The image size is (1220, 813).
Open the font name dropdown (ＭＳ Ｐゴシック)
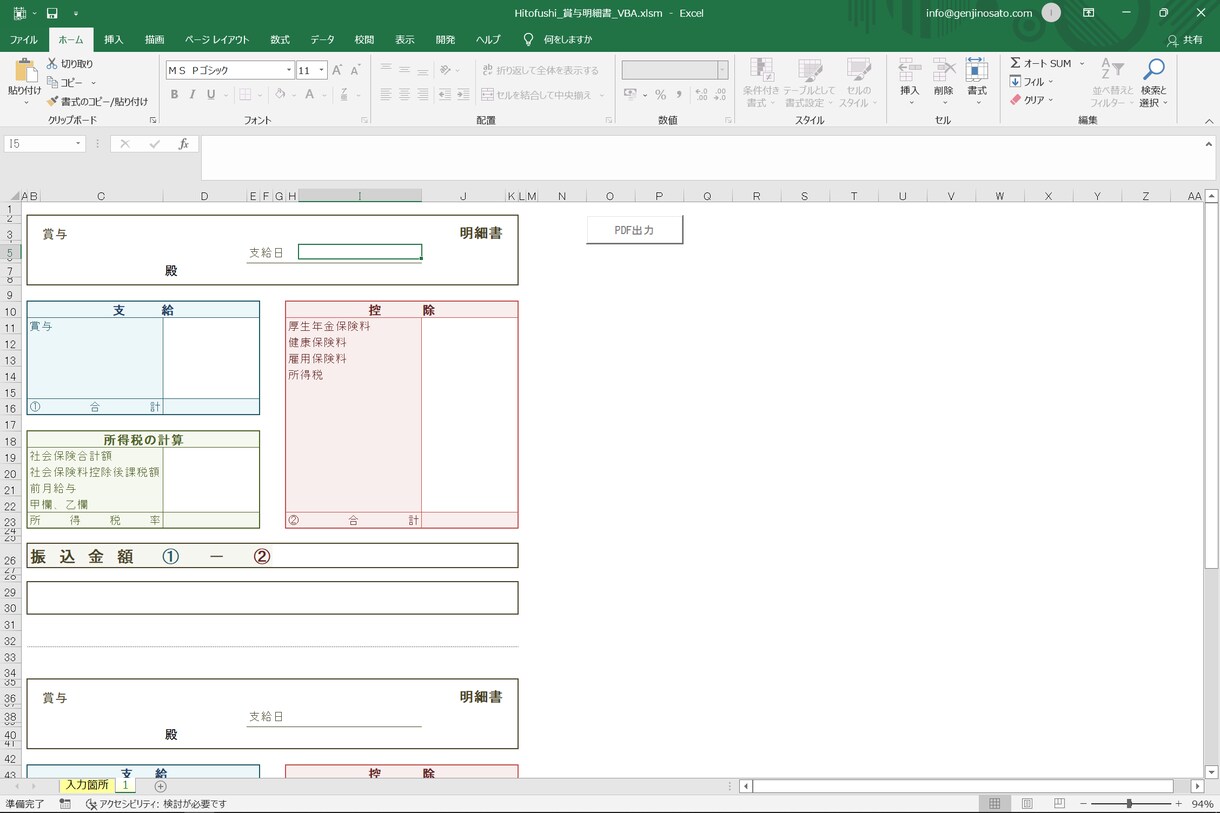289,70
